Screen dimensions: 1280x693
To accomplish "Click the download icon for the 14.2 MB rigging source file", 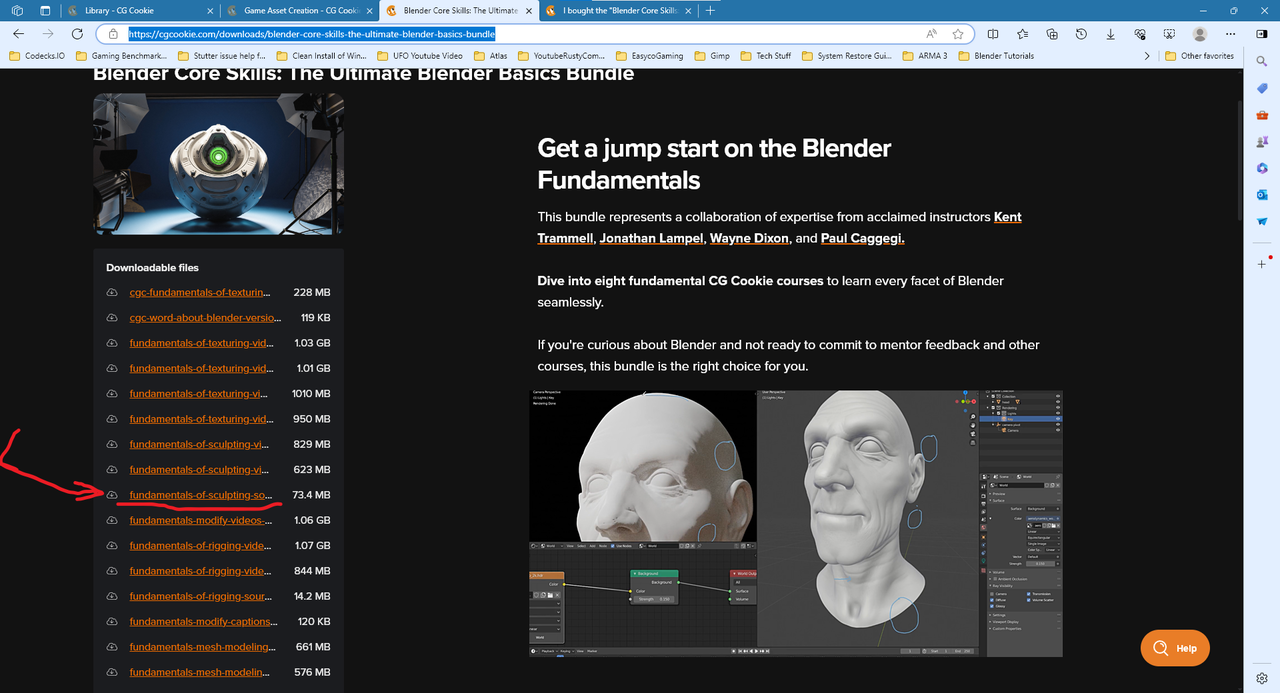I will click(112, 596).
